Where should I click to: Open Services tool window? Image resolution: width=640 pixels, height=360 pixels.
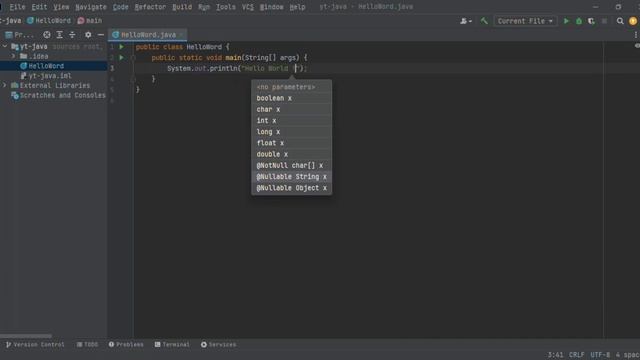218,344
